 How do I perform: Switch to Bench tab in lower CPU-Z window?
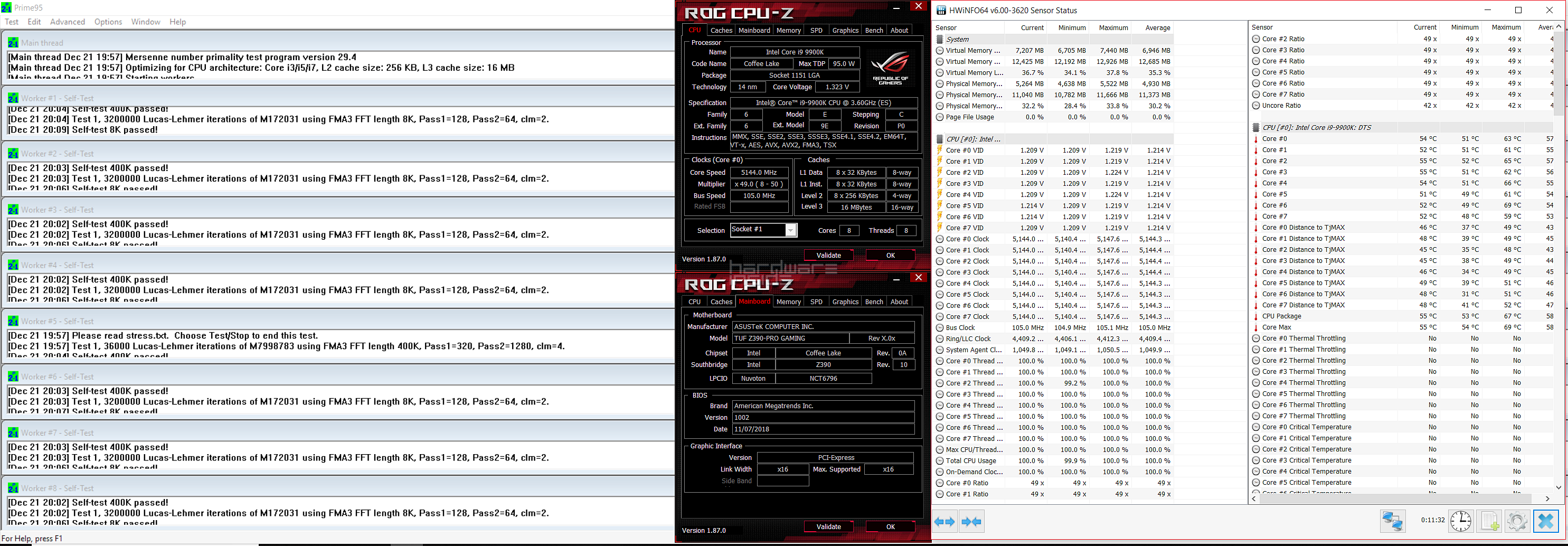click(873, 302)
